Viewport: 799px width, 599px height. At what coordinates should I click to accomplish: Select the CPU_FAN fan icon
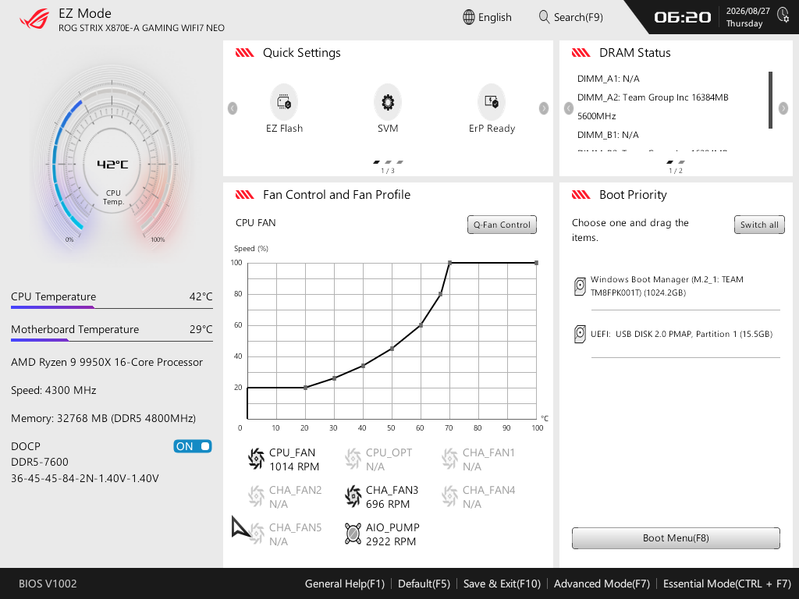coord(256,459)
